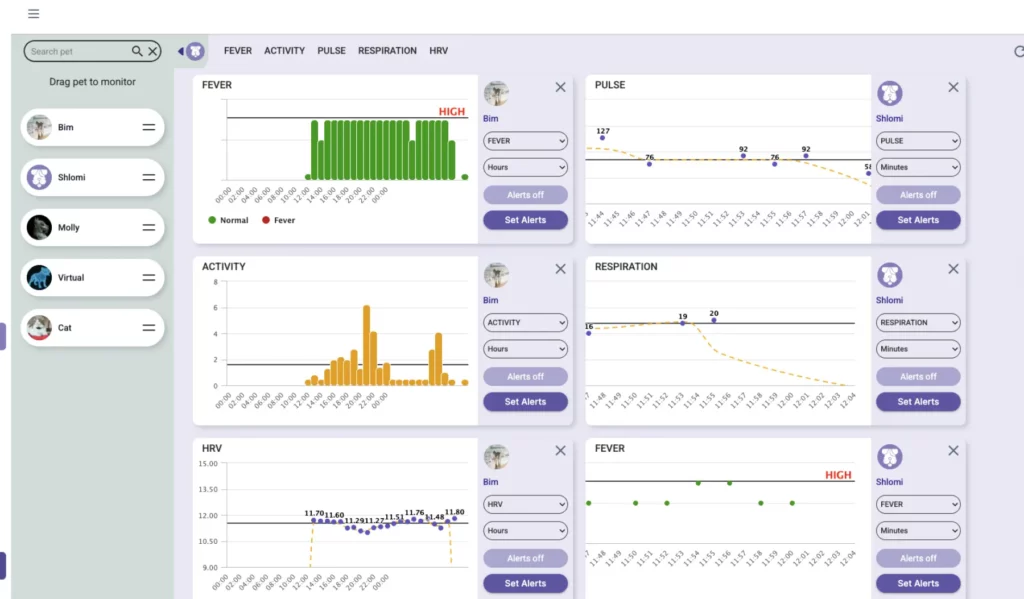Switch to the PULSE tab
Screen dimensions: 1024x599
coord(331,51)
